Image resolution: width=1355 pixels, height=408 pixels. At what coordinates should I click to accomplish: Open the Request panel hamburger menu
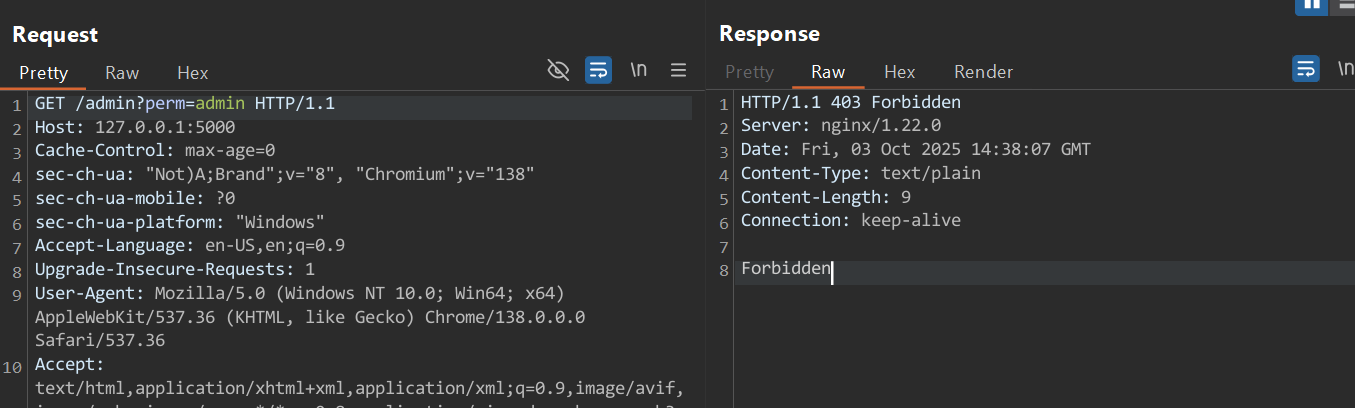(x=678, y=70)
